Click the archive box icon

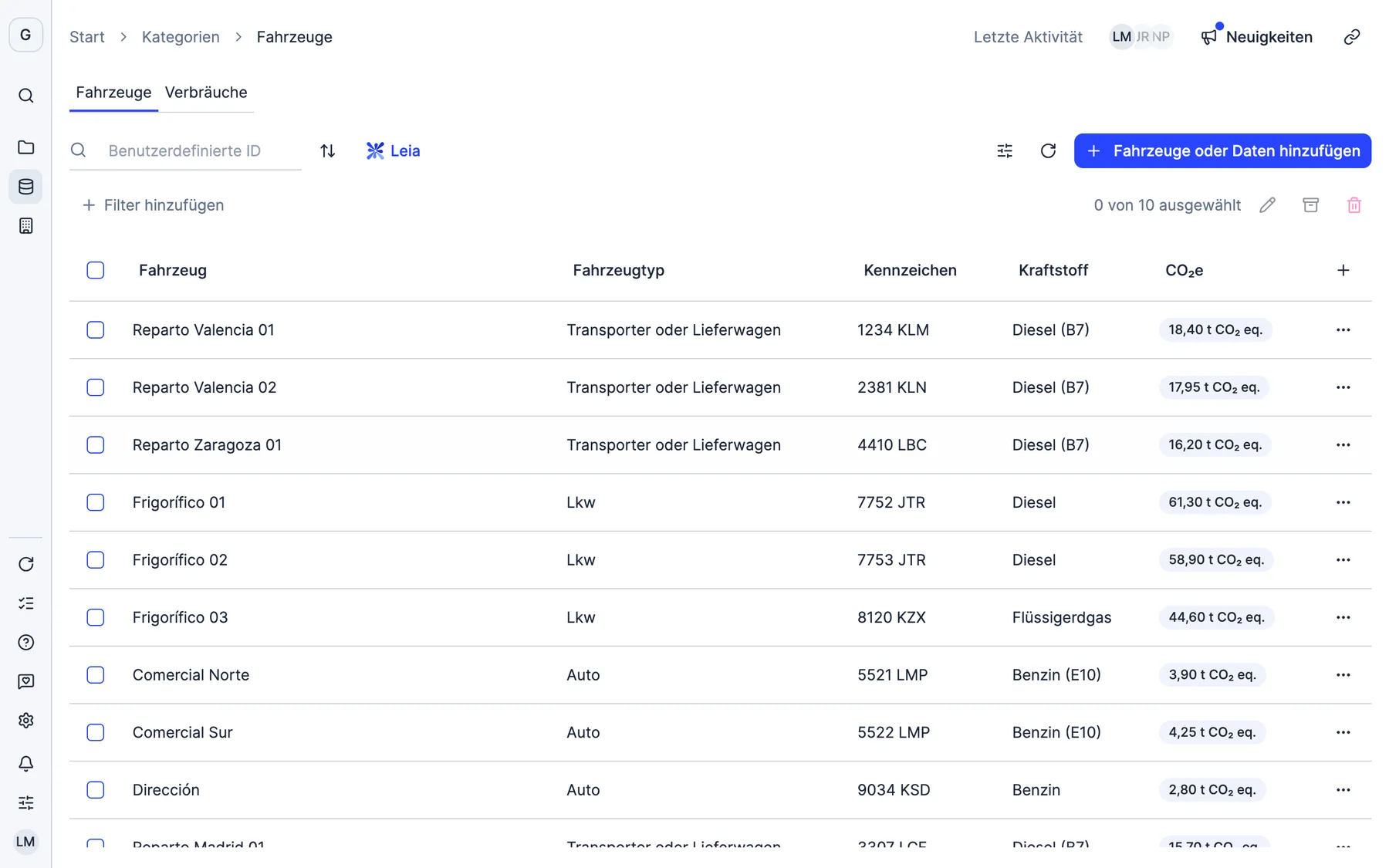(1310, 205)
